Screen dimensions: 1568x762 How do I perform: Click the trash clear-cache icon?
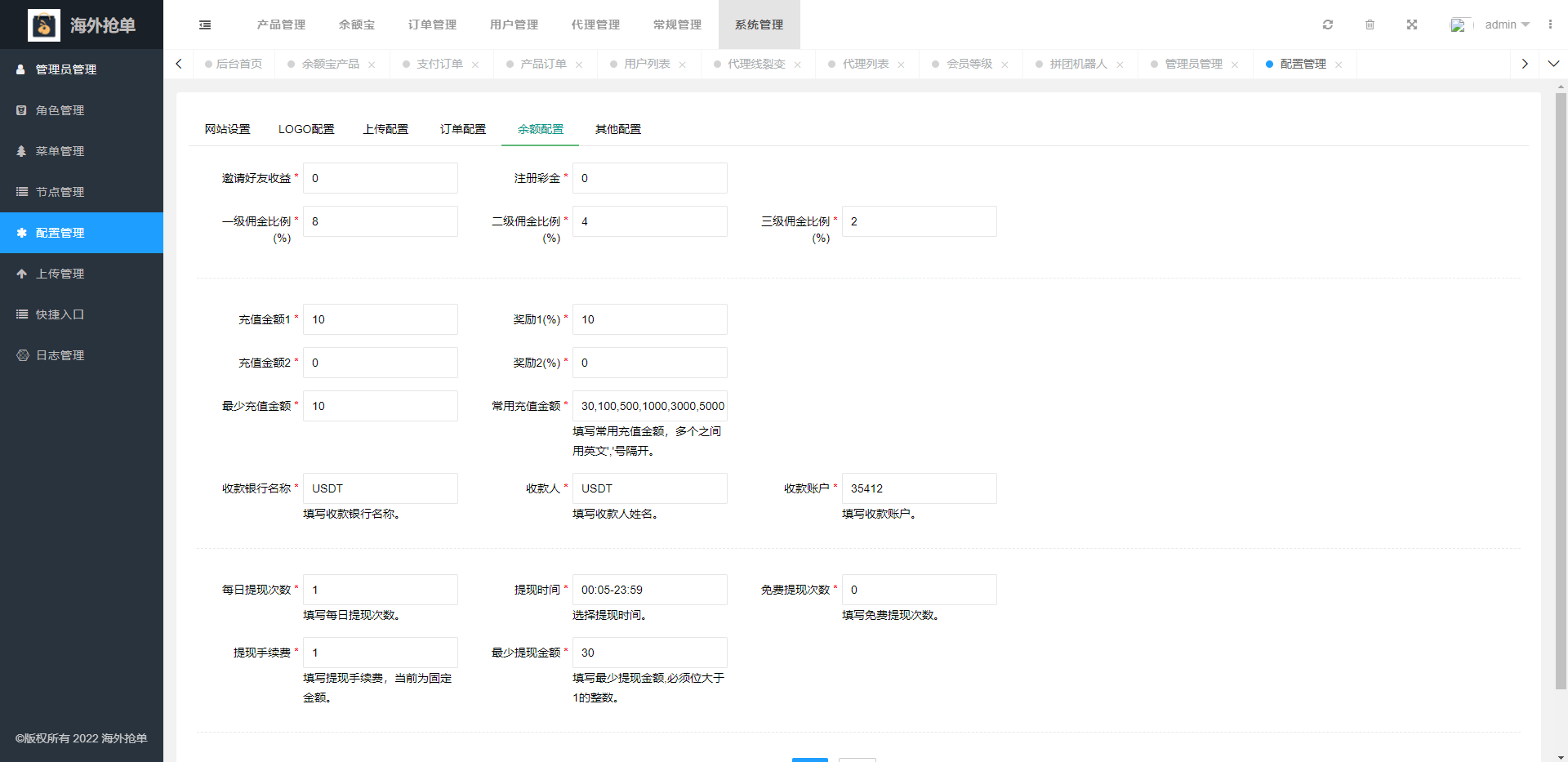1370,25
